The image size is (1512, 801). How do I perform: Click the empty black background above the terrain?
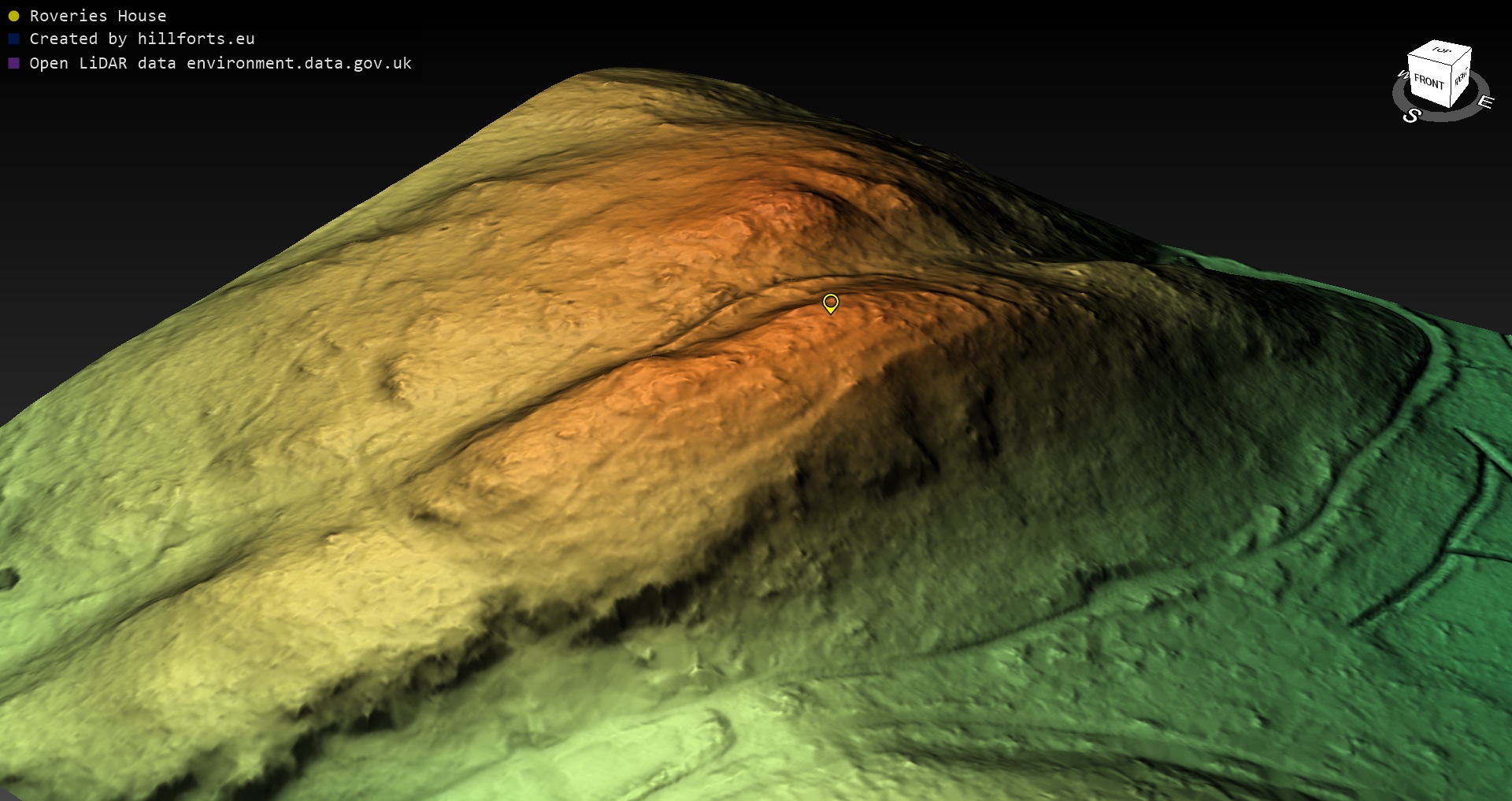pos(945,47)
